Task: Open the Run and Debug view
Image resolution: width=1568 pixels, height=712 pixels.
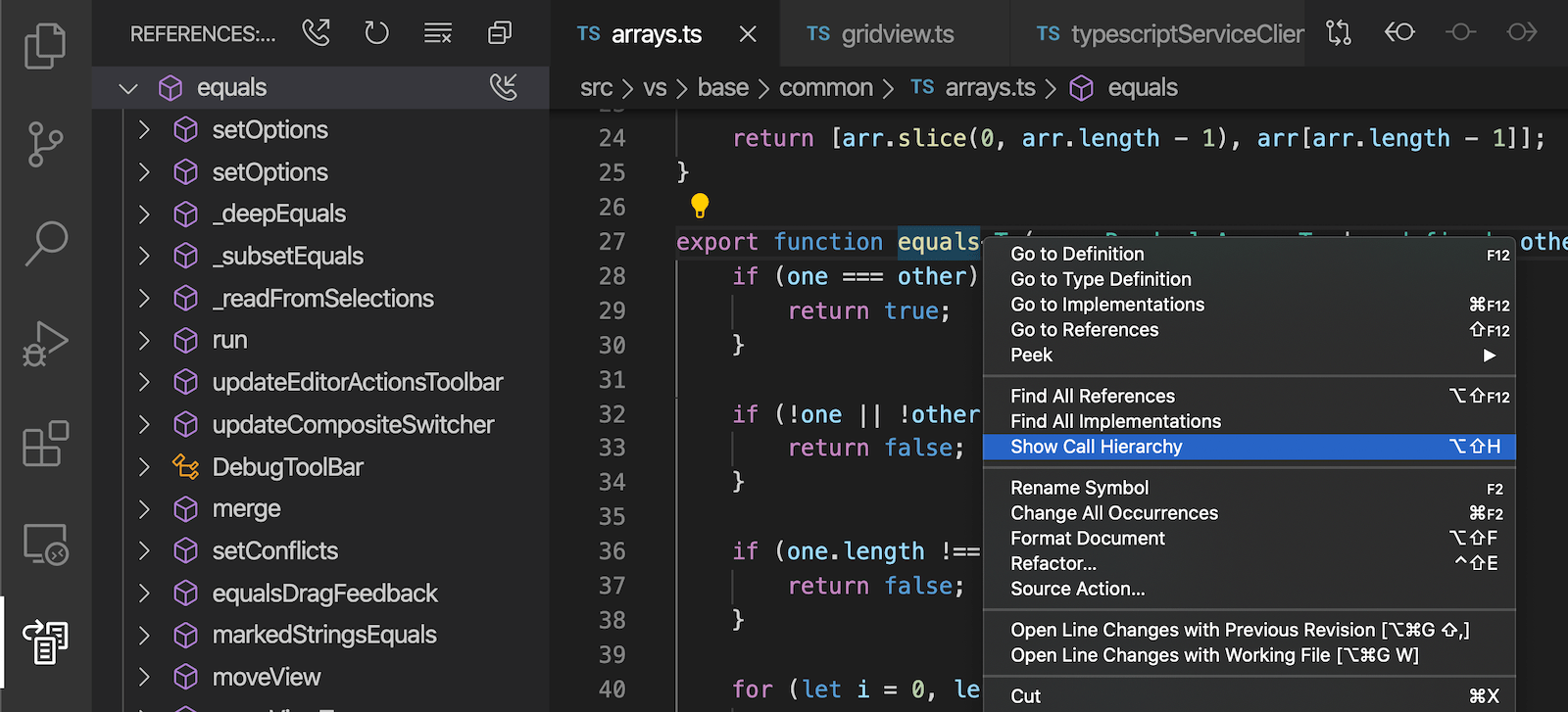Action: [x=45, y=344]
